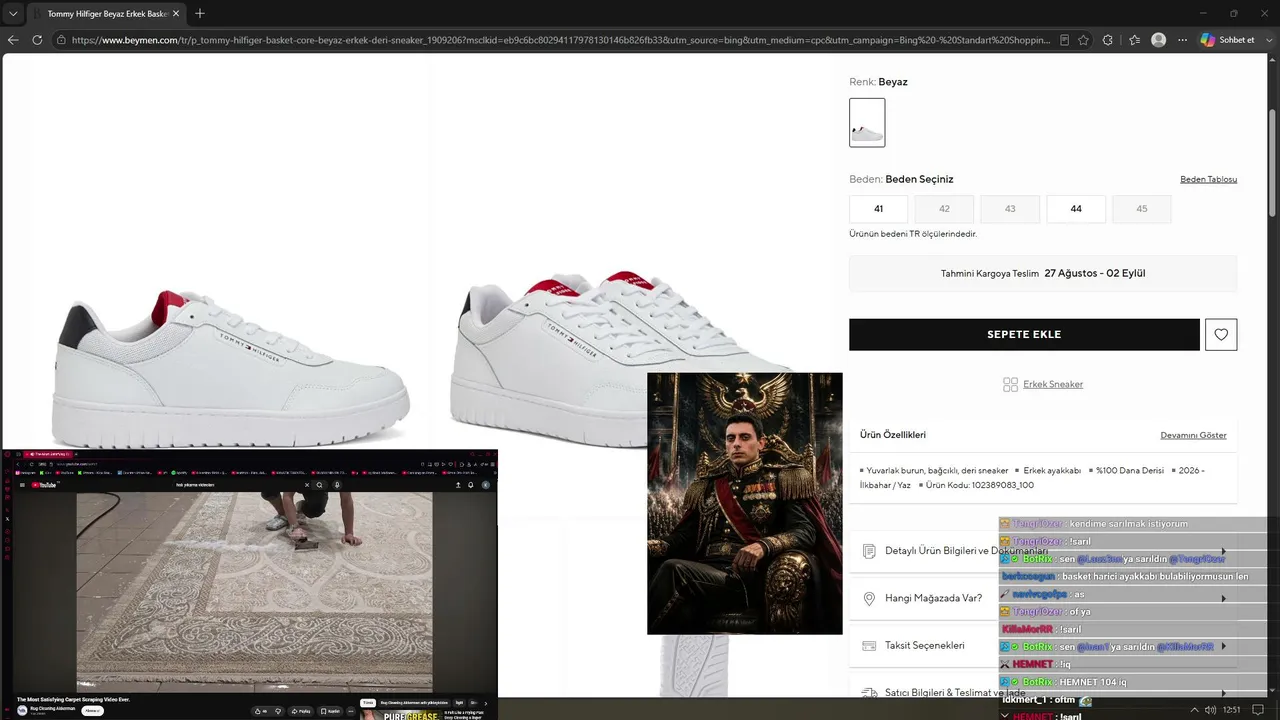Like the carpet scraping video
The image size is (1280, 720).
pos(262,711)
